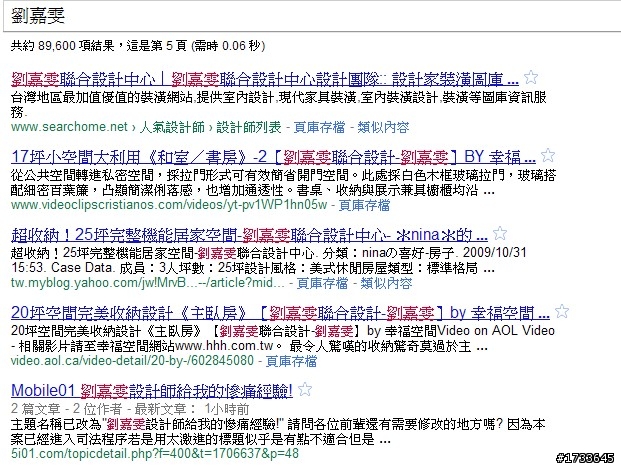The image size is (621, 466).
Task: Open 劉嘉雯聯合設計中心設計團隊 result title
Action: click(265, 80)
